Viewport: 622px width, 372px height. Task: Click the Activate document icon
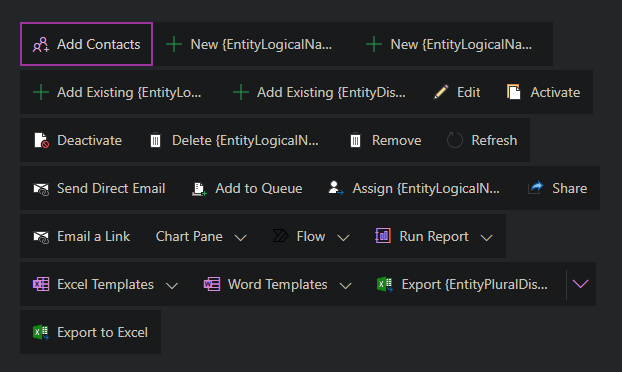513,92
